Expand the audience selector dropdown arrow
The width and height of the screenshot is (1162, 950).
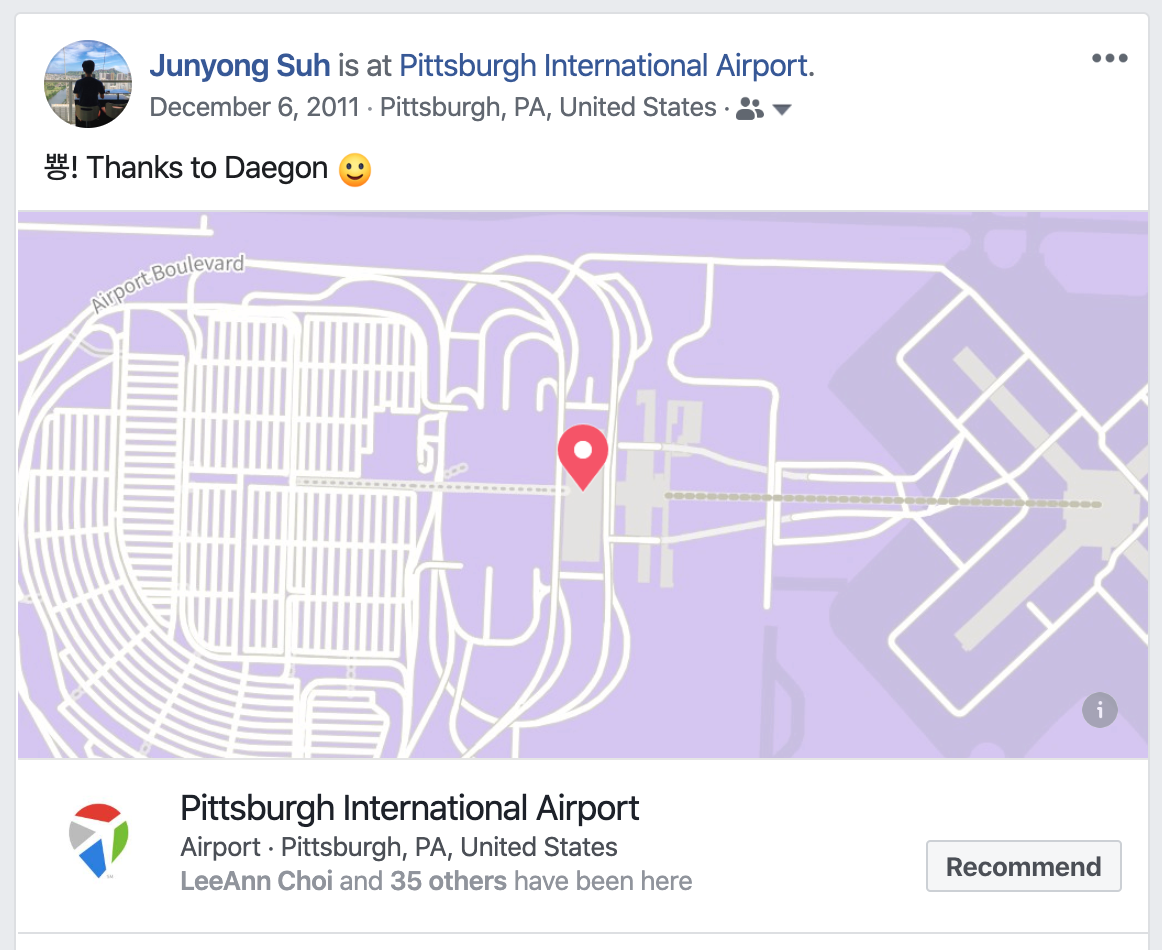(782, 110)
